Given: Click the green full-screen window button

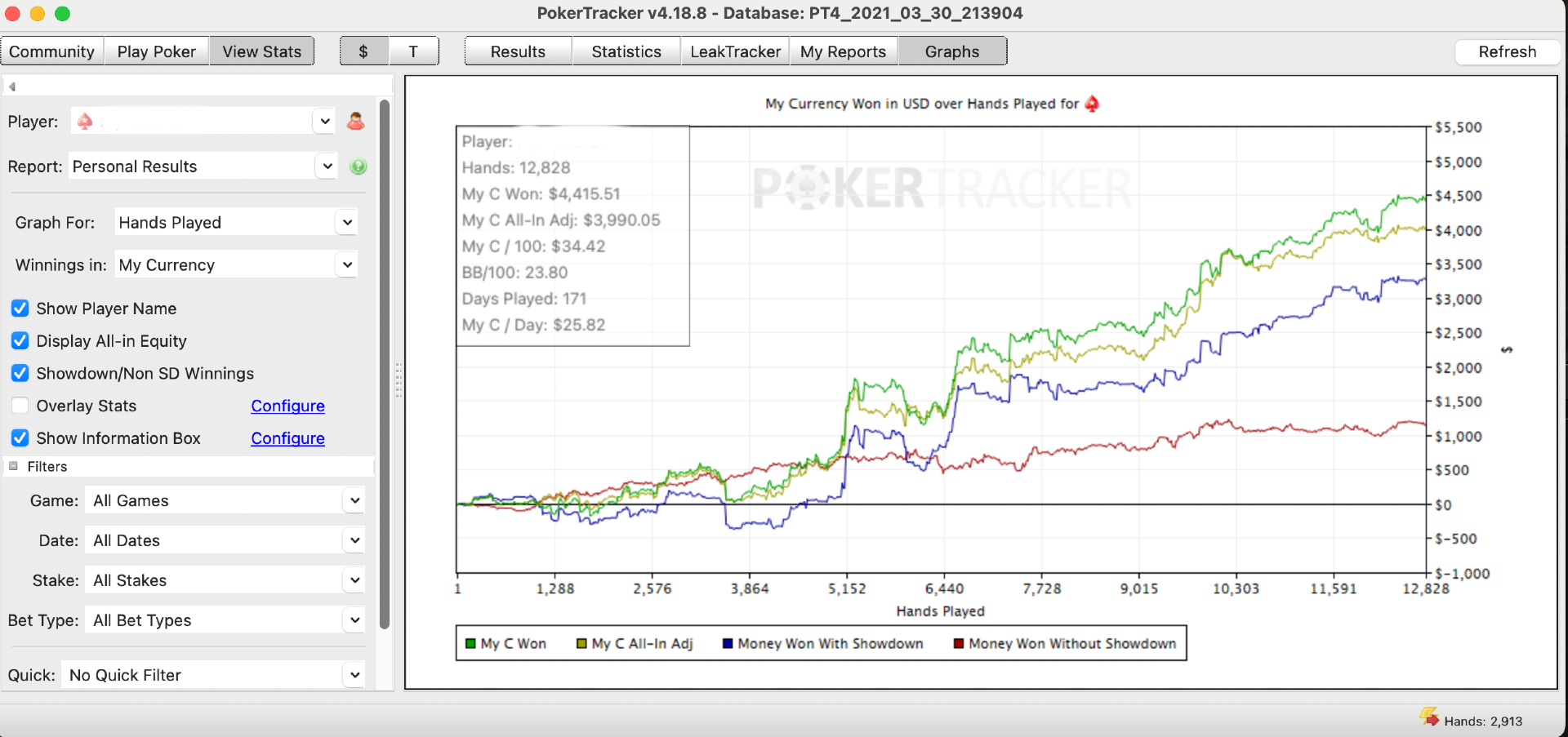Looking at the screenshot, I should (62, 13).
